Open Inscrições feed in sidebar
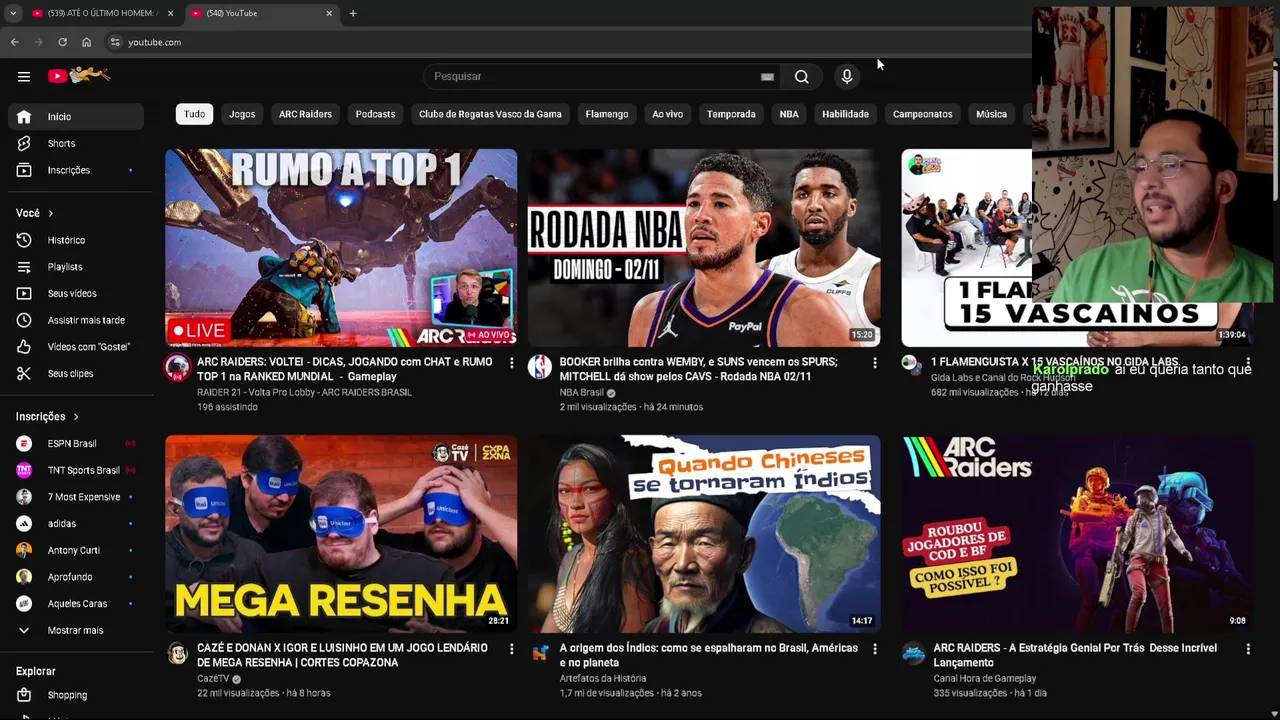 [x=76, y=170]
